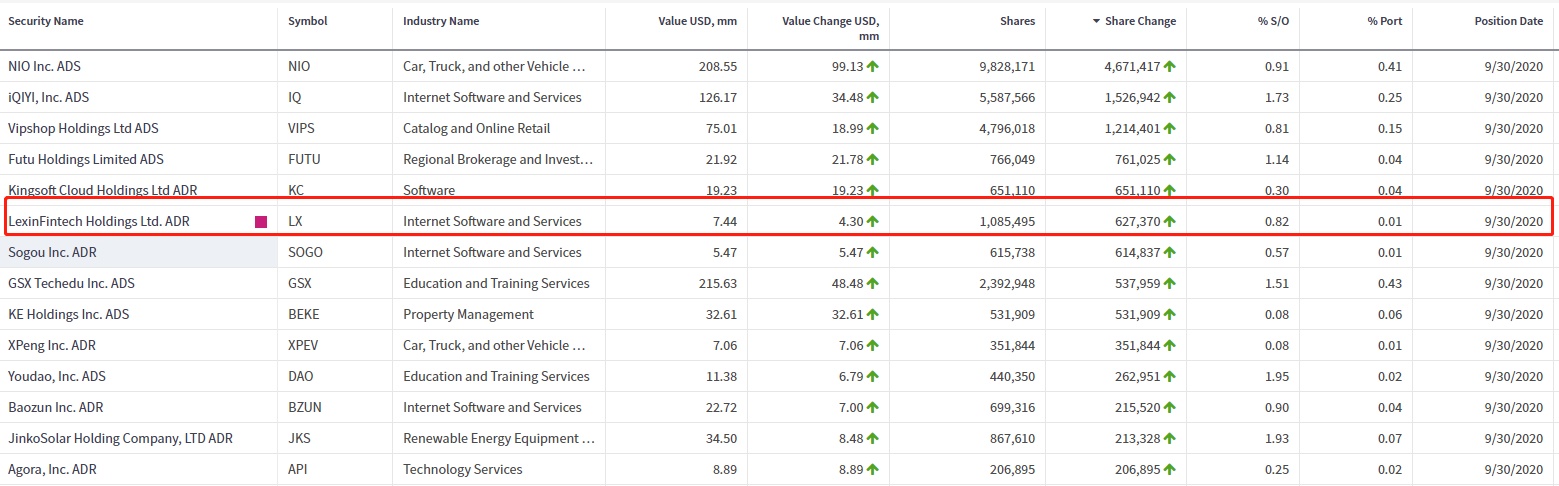Sort table by Position Date header
The width and height of the screenshot is (1559, 486).
(1508, 21)
